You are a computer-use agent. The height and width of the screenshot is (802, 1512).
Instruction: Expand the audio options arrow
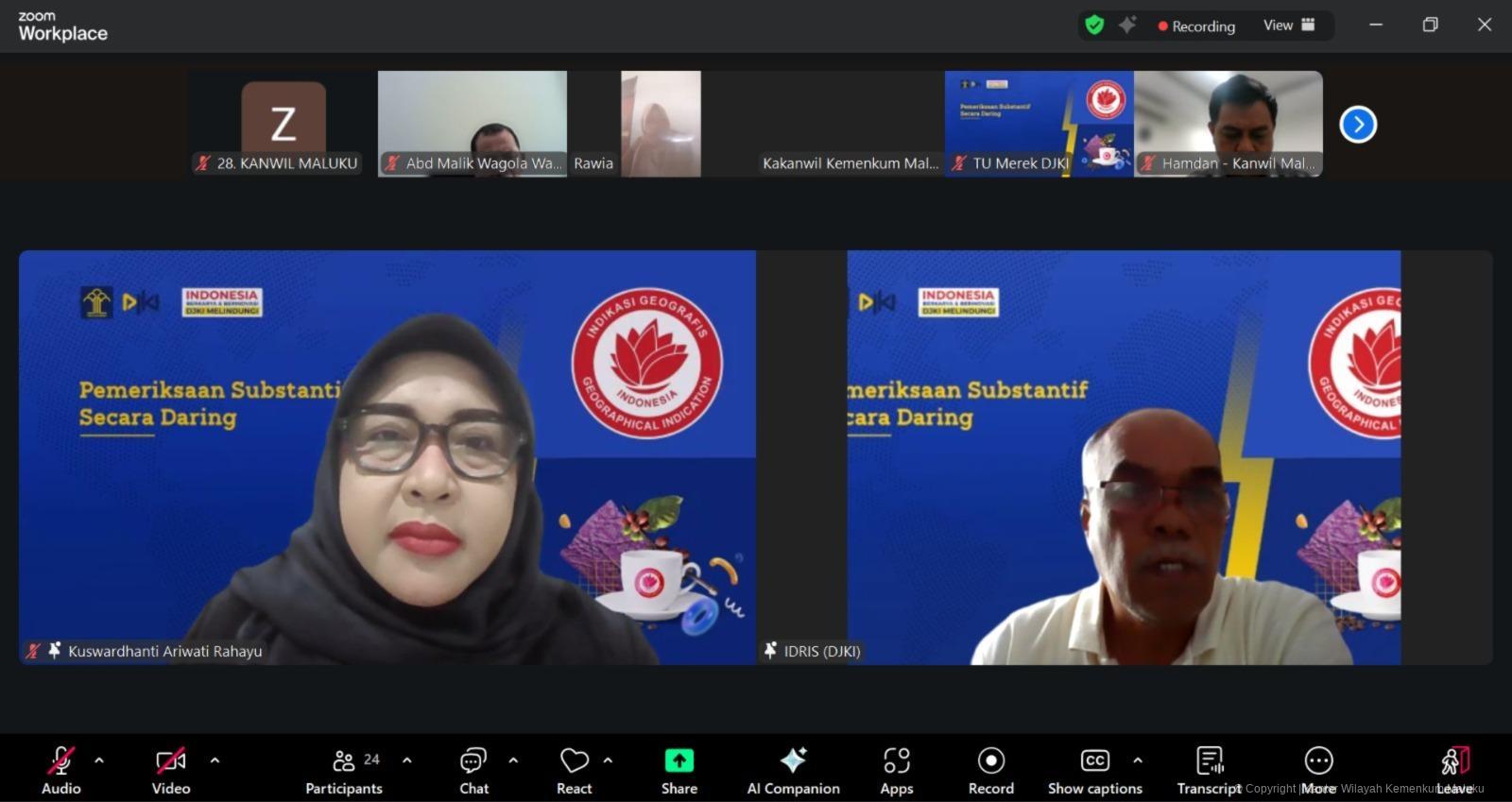tap(99, 759)
